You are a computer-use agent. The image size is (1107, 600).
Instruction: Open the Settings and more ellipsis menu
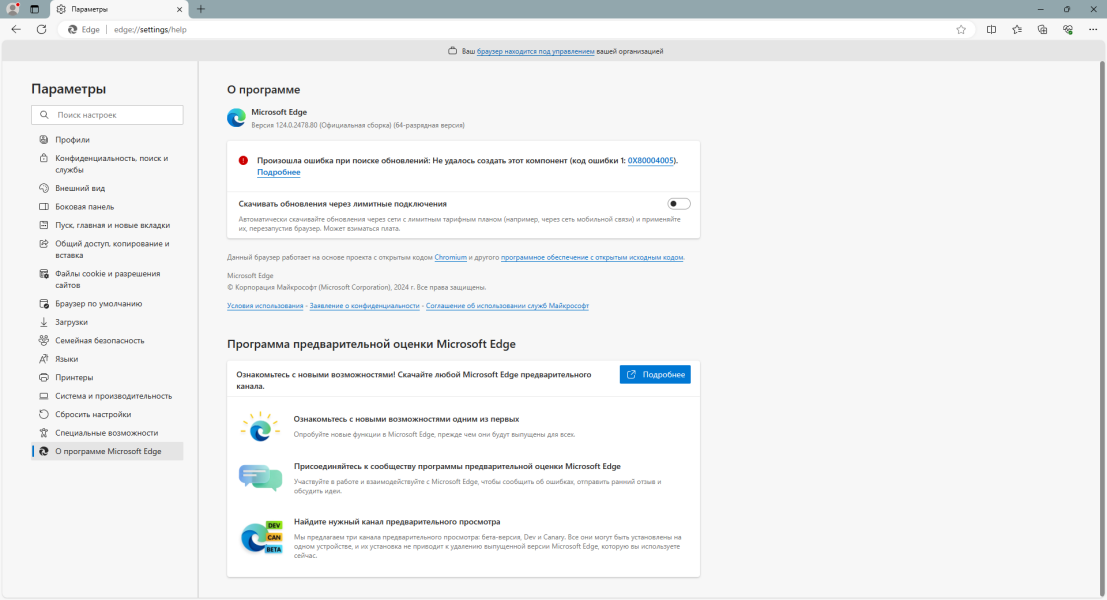click(x=1094, y=30)
